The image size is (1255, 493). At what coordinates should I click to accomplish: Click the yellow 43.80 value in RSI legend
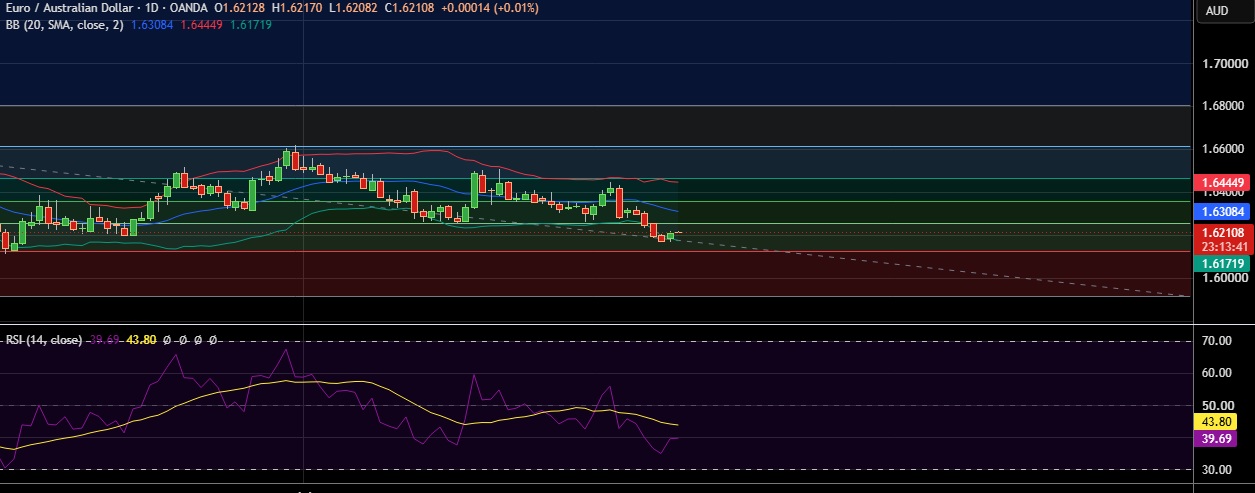[141, 340]
